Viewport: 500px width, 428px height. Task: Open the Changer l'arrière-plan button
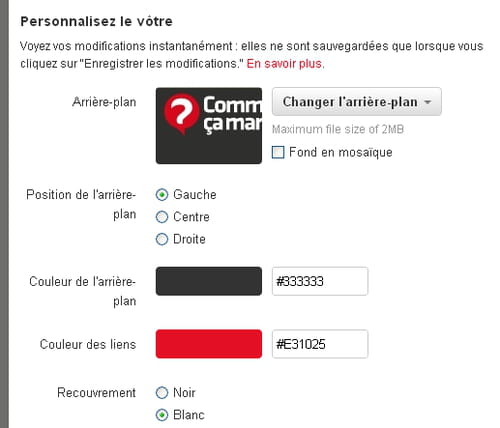[357, 102]
